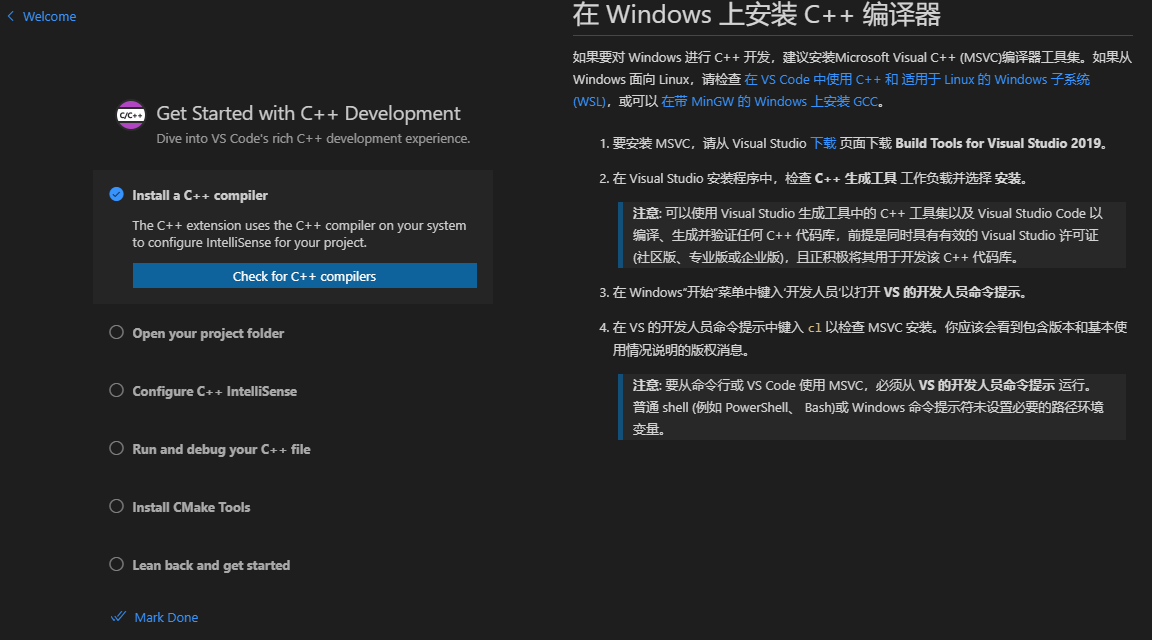1152x640 pixels.
Task: Select the Configure C++ IntelliSense step circle
Action: tap(116, 390)
